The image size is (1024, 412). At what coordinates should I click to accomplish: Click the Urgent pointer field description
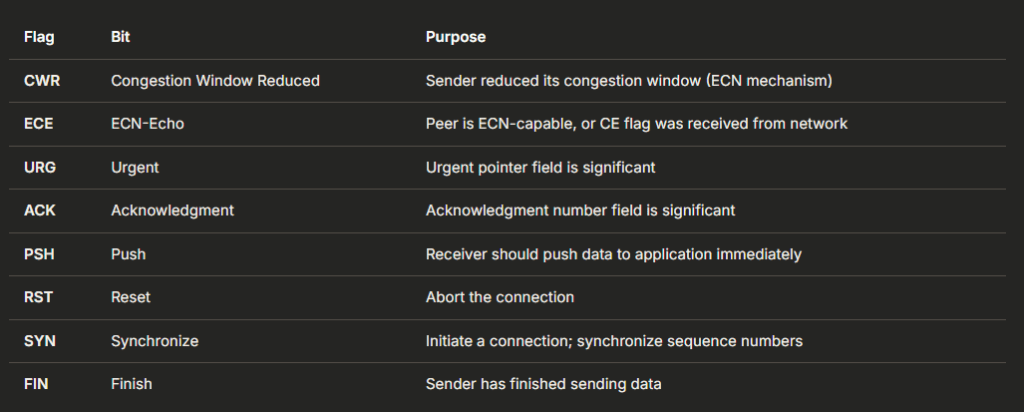tap(540, 168)
